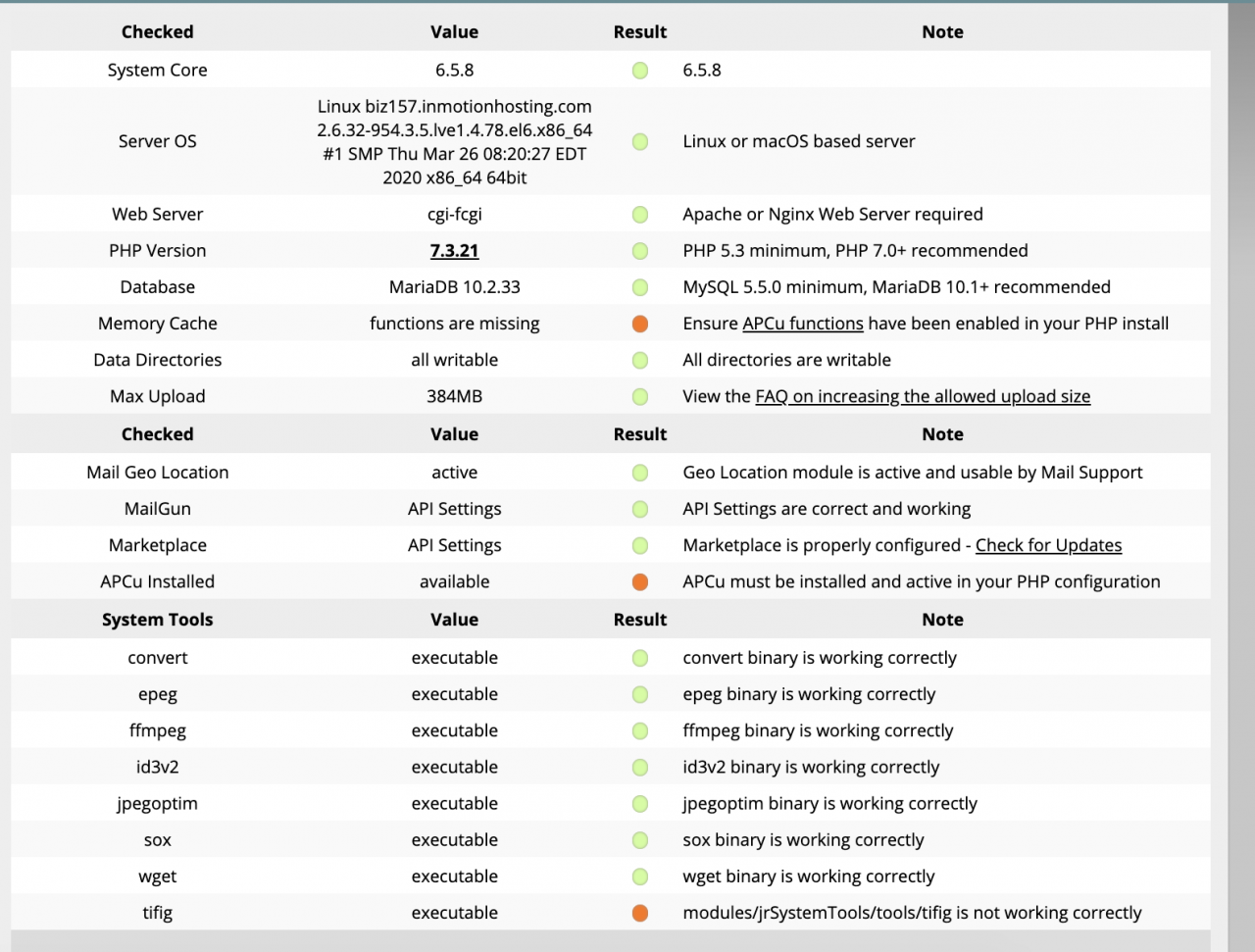Screen dimensions: 1255x952
Task: Click the MariaDB 10.2.33 database value
Action: pyautogui.click(x=454, y=287)
